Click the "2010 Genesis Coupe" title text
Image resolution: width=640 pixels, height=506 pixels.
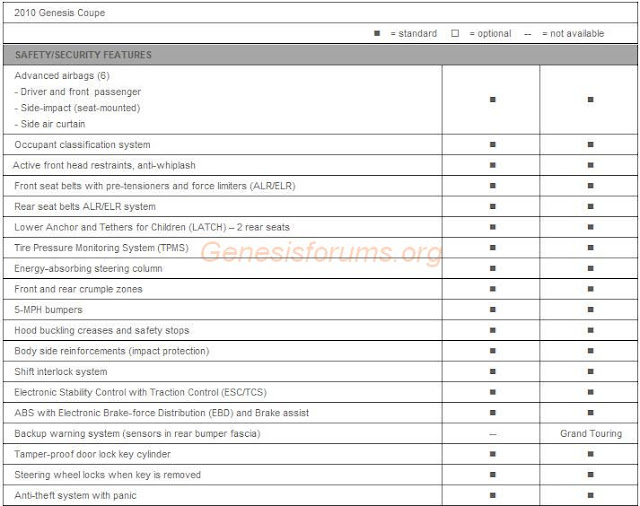point(60,13)
